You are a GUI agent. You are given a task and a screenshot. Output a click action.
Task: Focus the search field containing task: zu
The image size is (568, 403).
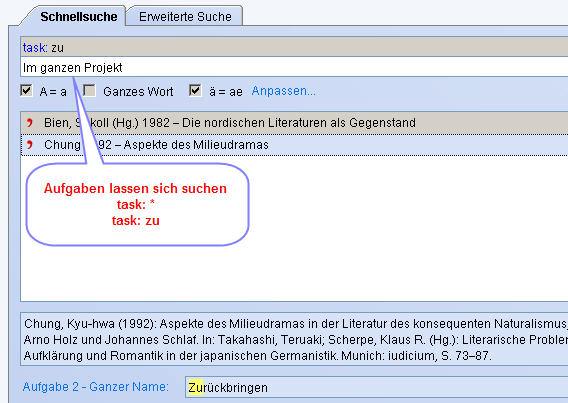(294, 47)
